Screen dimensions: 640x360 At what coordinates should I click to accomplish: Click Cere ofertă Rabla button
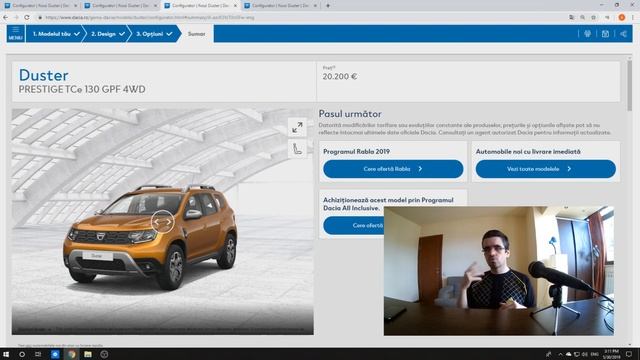click(393, 169)
